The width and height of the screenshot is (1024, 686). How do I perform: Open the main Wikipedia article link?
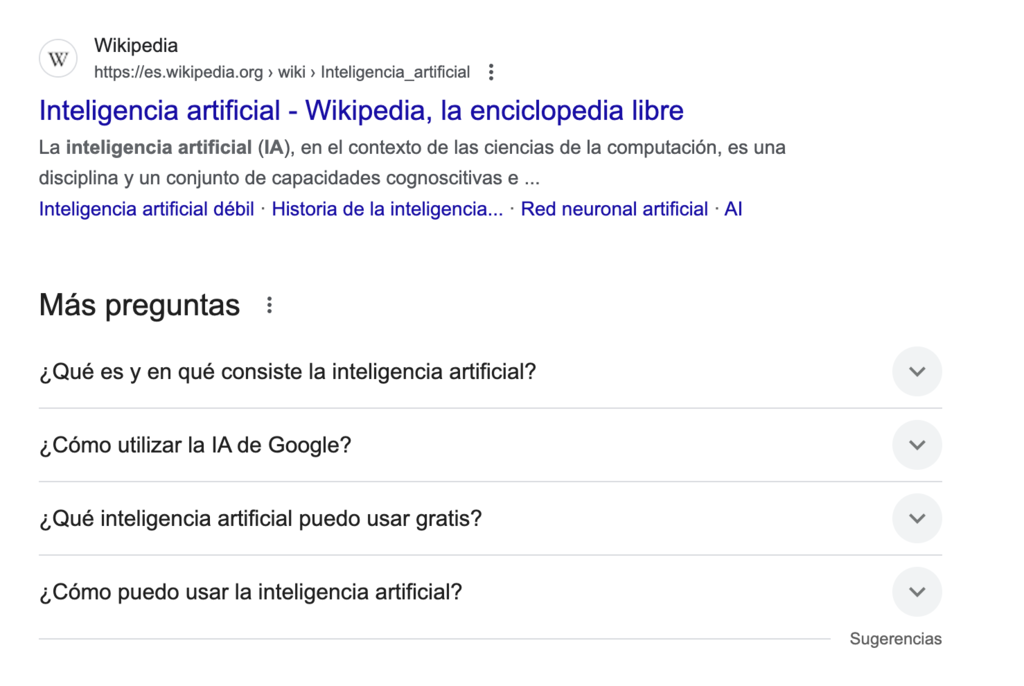[x=360, y=110]
